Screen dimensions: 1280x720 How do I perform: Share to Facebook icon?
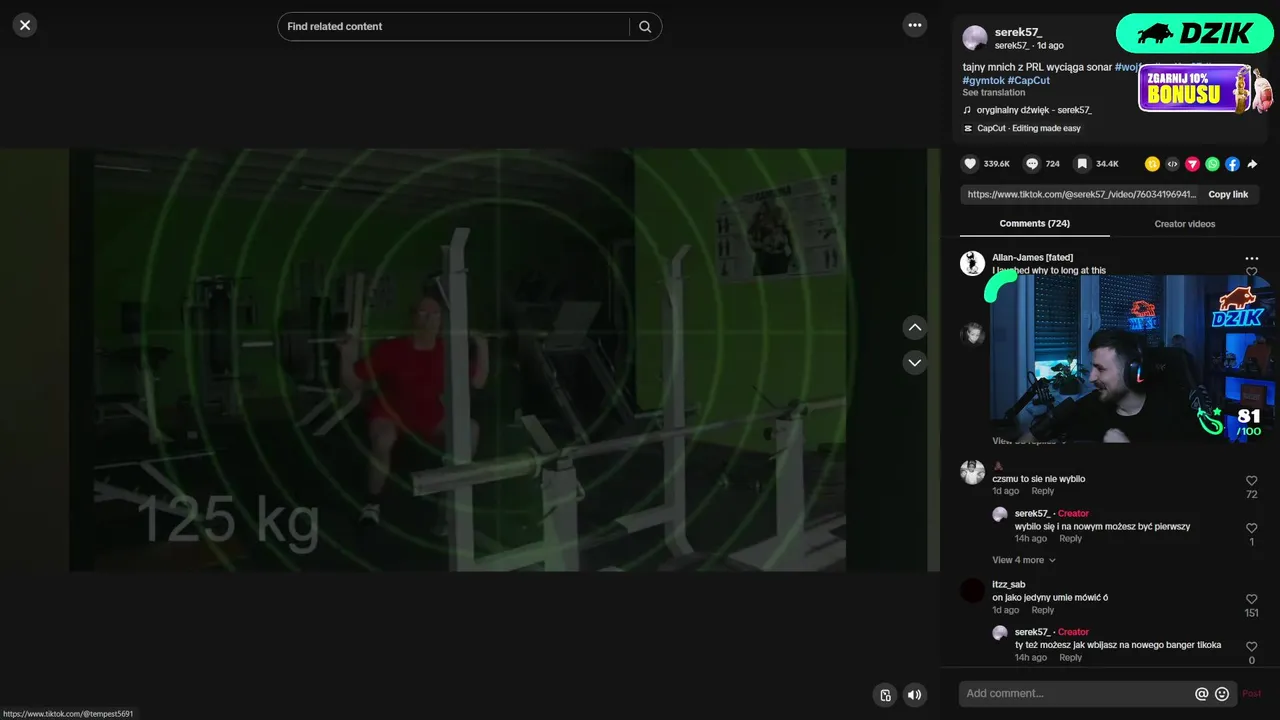point(1232,164)
